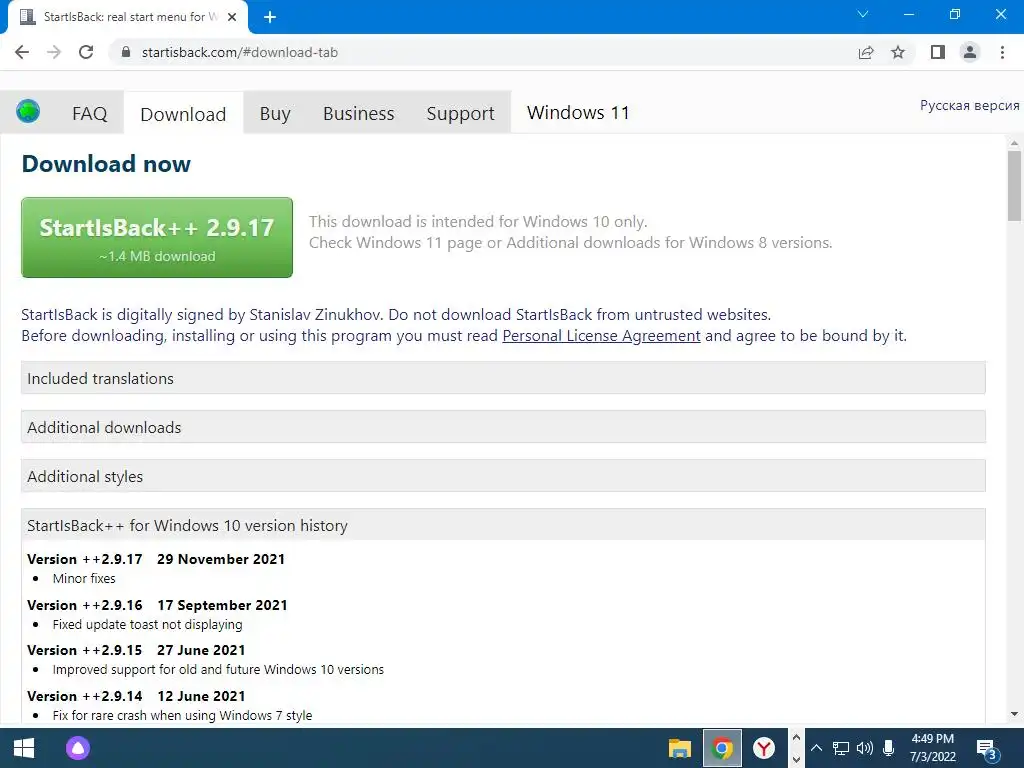Click the microphone tray icon
Image resolution: width=1024 pixels, height=768 pixels.
click(x=888, y=748)
